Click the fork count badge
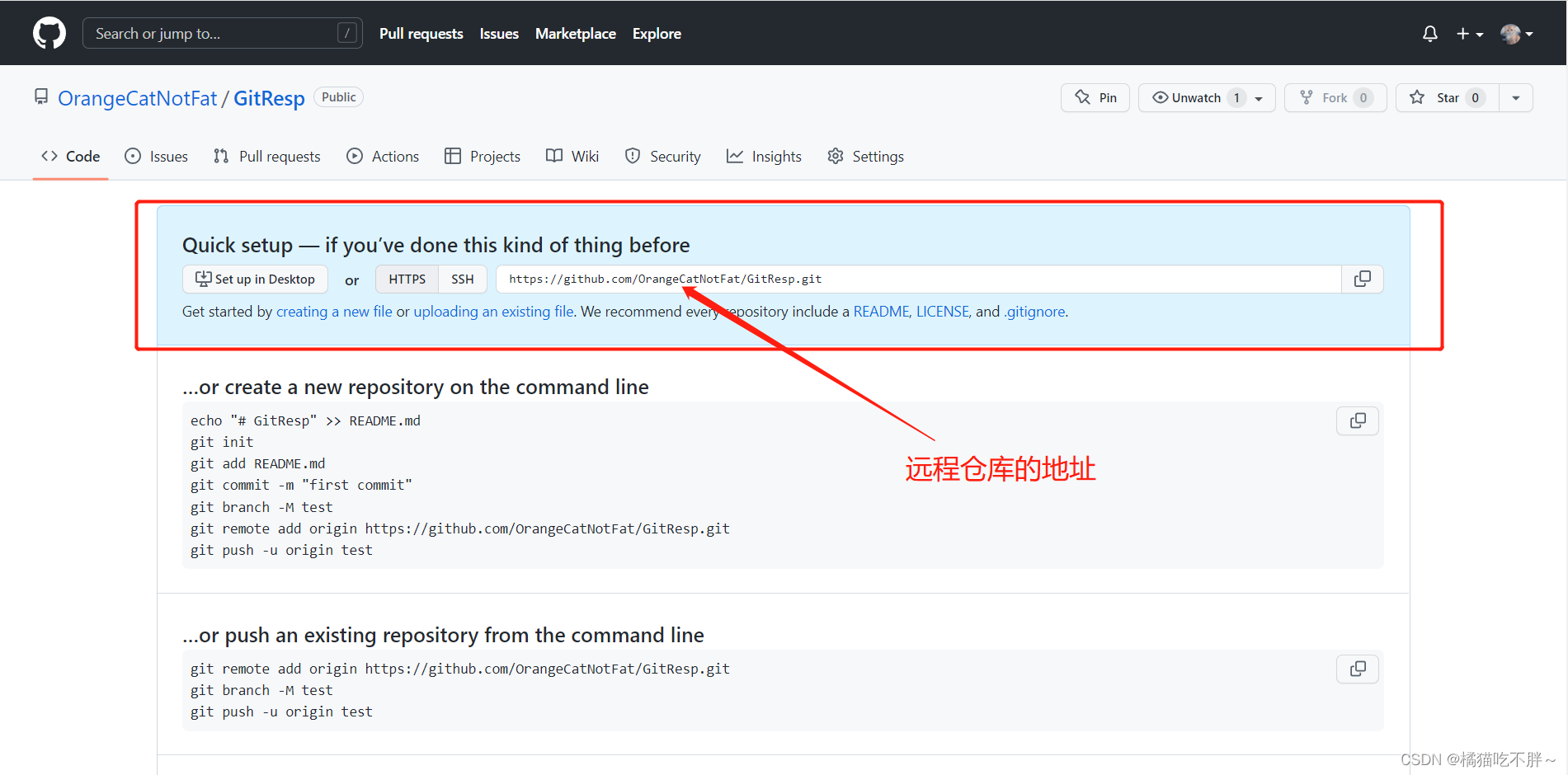The height and width of the screenshot is (775, 1568). (1363, 97)
